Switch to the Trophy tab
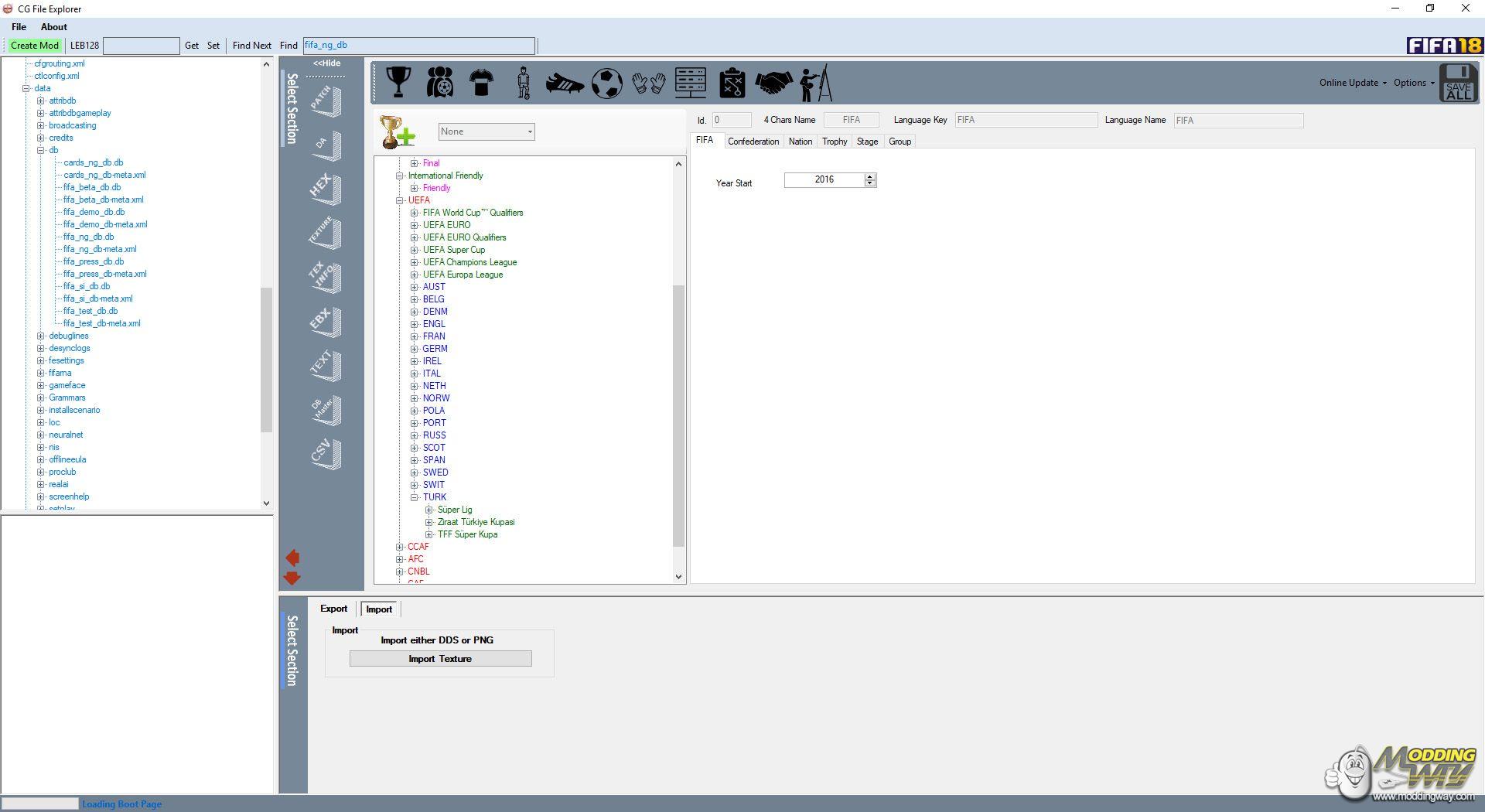This screenshot has height=812, width=1485. click(x=835, y=142)
